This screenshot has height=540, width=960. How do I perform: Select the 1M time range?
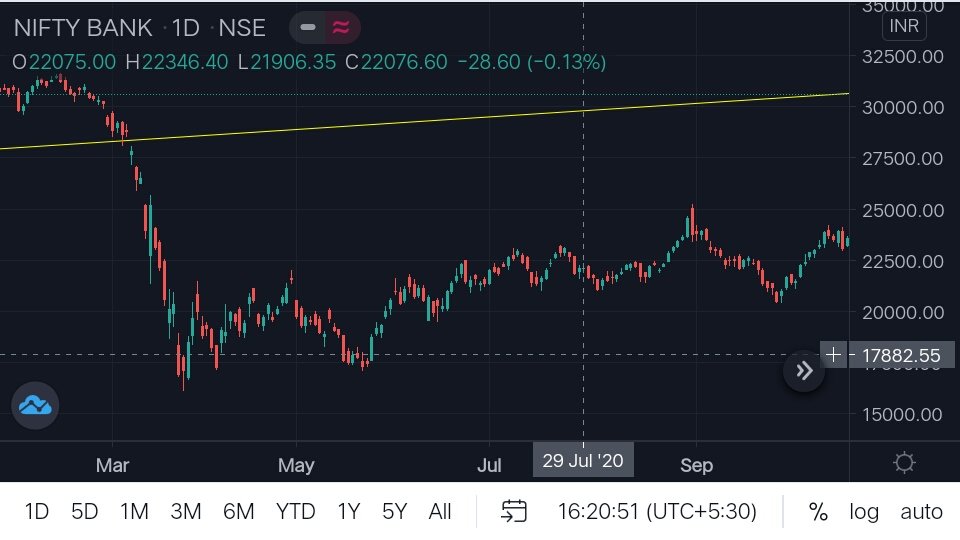[x=134, y=511]
